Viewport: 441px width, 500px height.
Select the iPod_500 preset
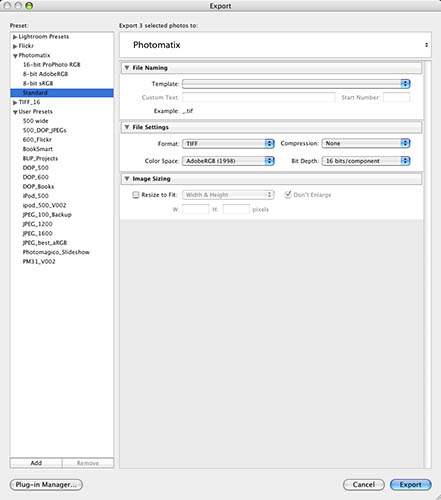click(36, 196)
